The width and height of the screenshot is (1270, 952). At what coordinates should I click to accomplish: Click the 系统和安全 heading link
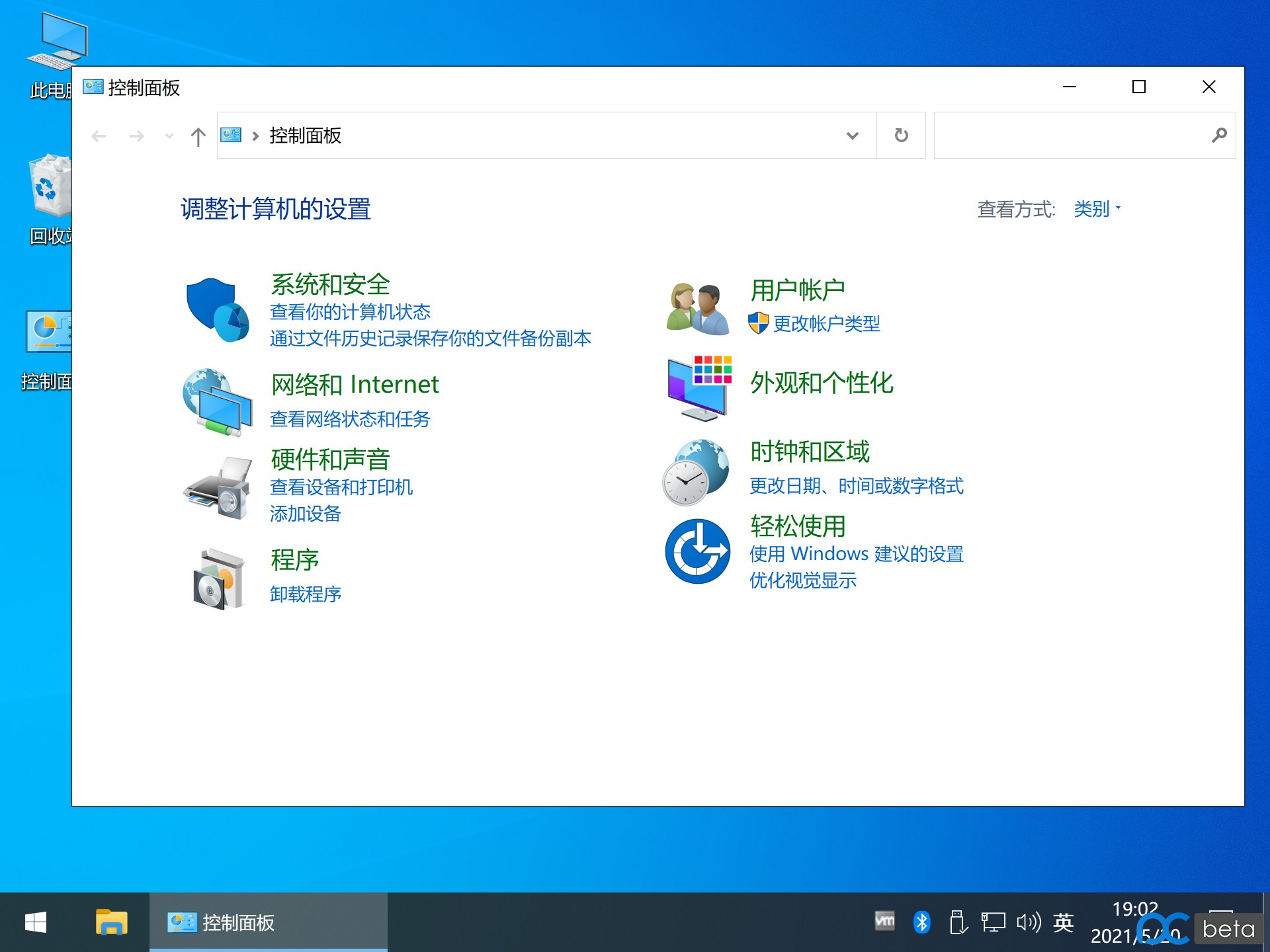(x=330, y=284)
